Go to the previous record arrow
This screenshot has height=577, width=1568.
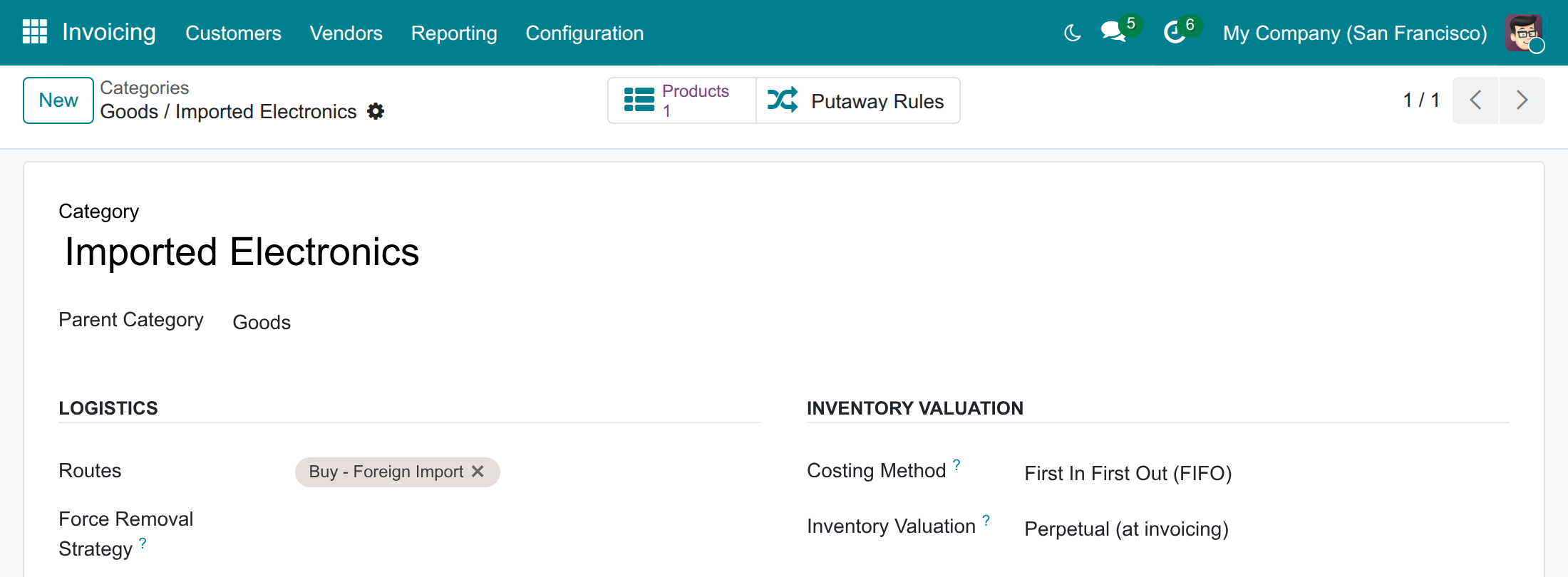point(1475,100)
